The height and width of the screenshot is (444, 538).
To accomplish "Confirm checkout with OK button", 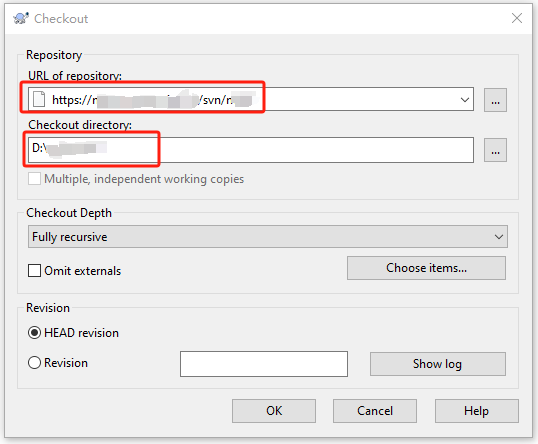I will (274, 411).
